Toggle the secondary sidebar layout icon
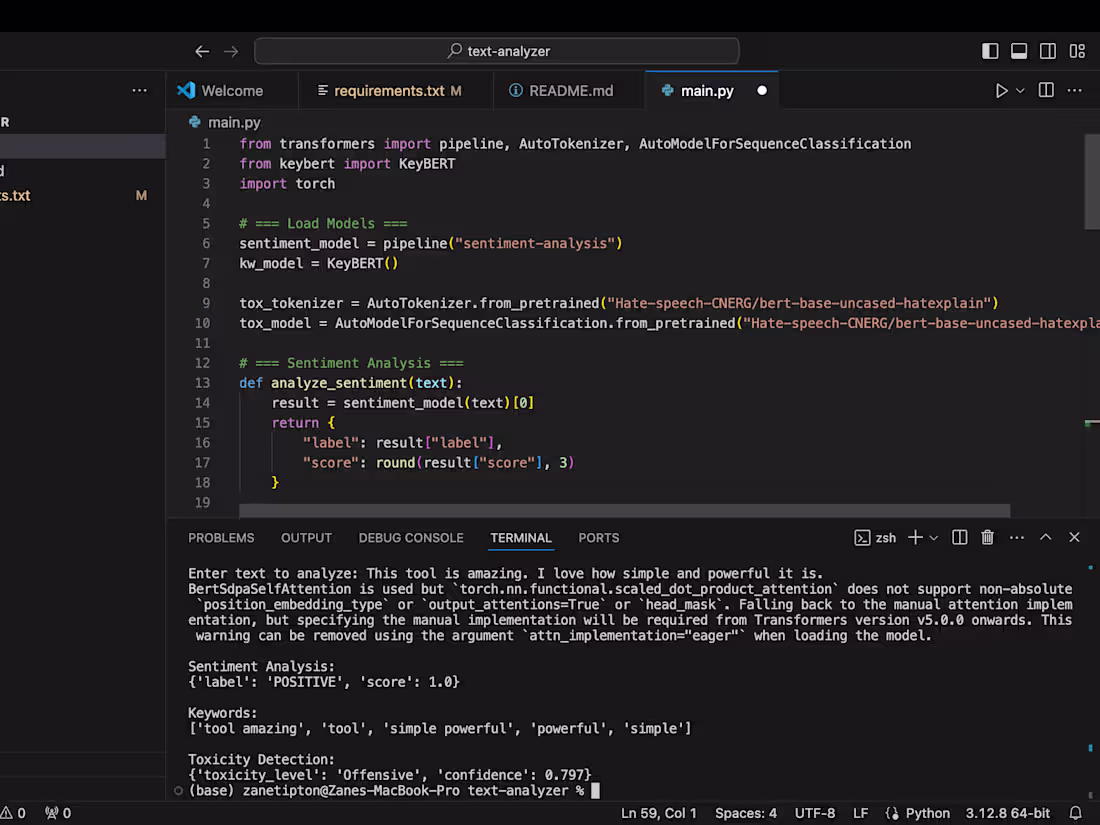The image size is (1100, 825). [x=1047, y=50]
